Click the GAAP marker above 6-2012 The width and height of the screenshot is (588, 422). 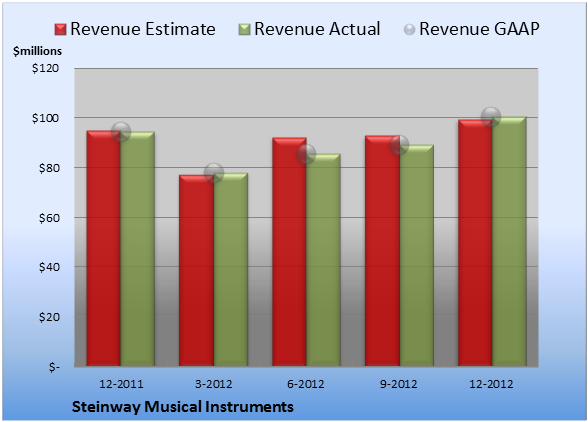[x=306, y=154]
